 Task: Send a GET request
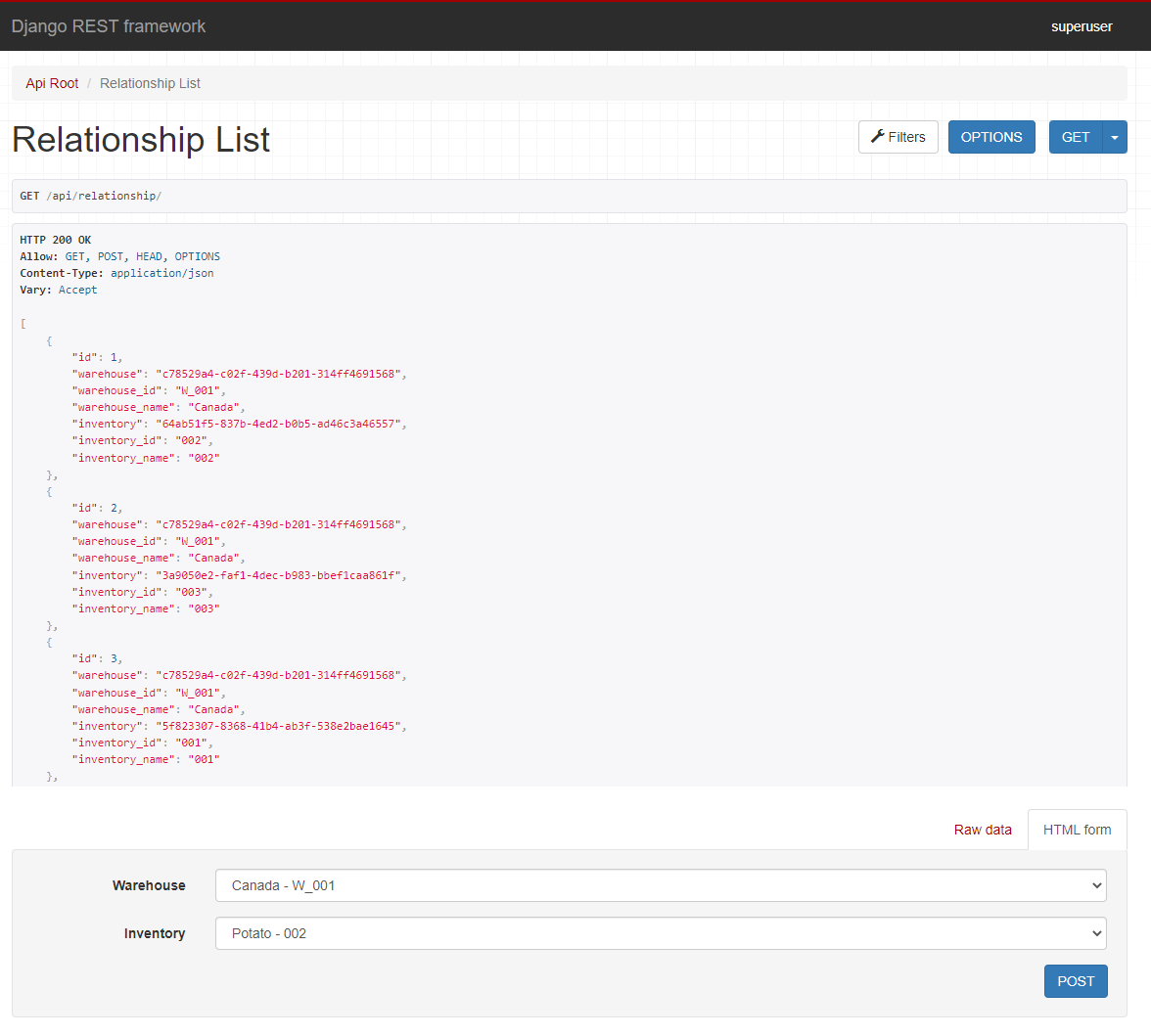coord(1075,137)
